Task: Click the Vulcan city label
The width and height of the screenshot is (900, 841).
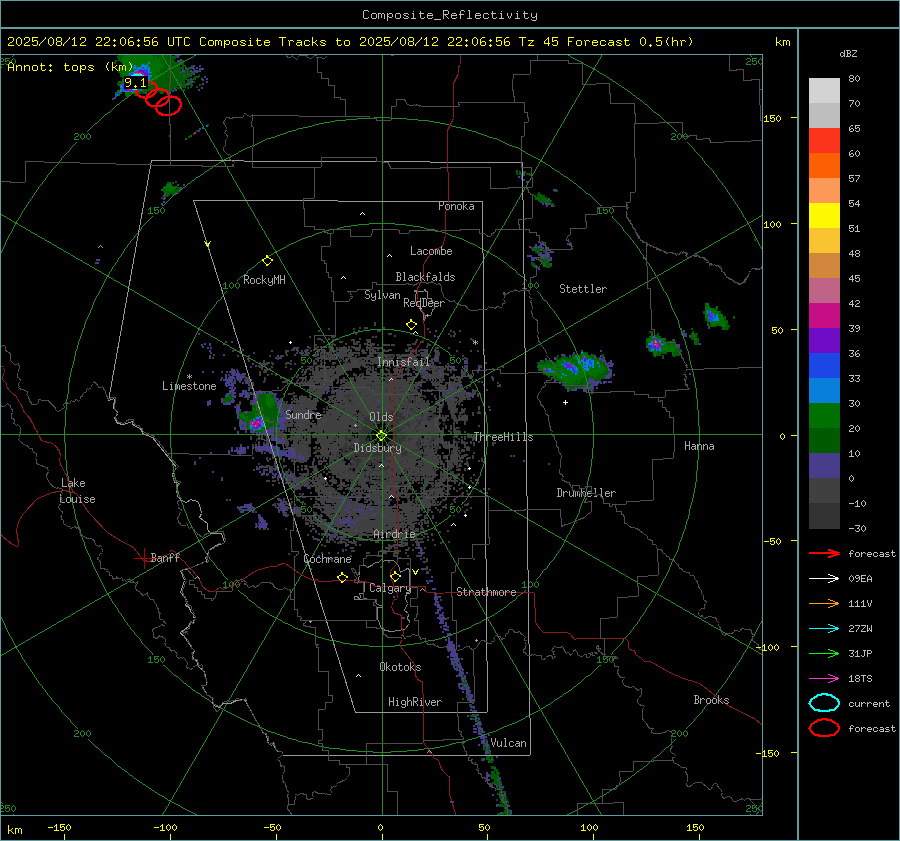Action: pos(509,743)
